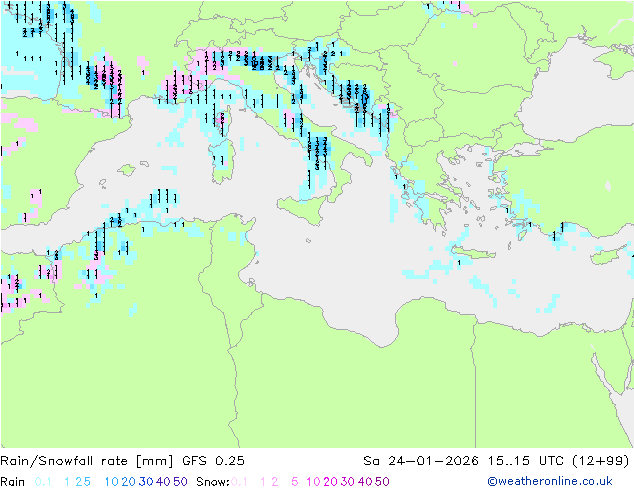This screenshot has height=490, width=634.
Task: Pick the Snow 20 legend value
Action: coord(330,482)
